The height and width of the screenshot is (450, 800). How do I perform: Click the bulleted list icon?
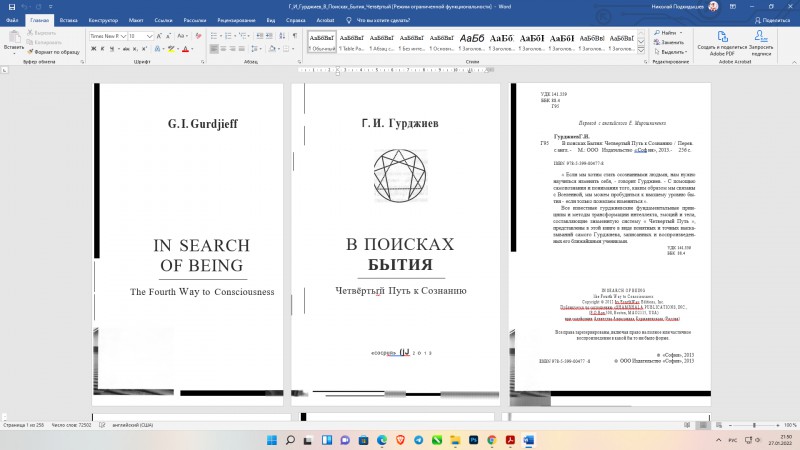point(214,36)
